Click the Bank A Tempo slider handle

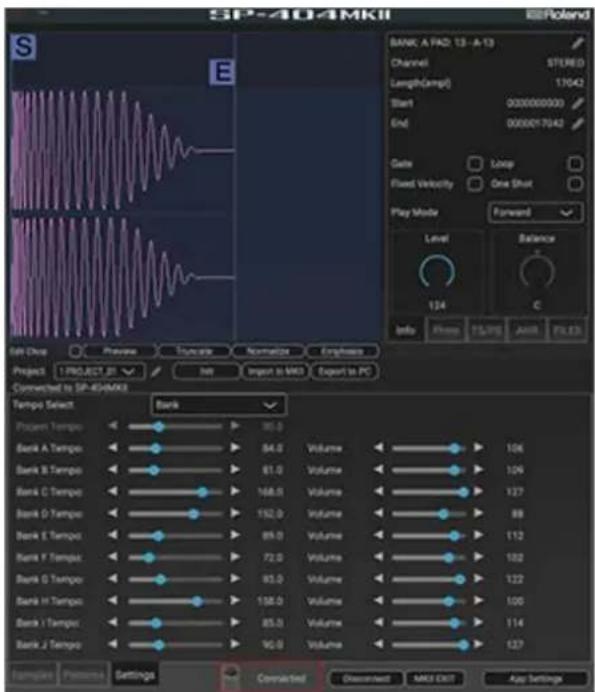click(x=155, y=448)
